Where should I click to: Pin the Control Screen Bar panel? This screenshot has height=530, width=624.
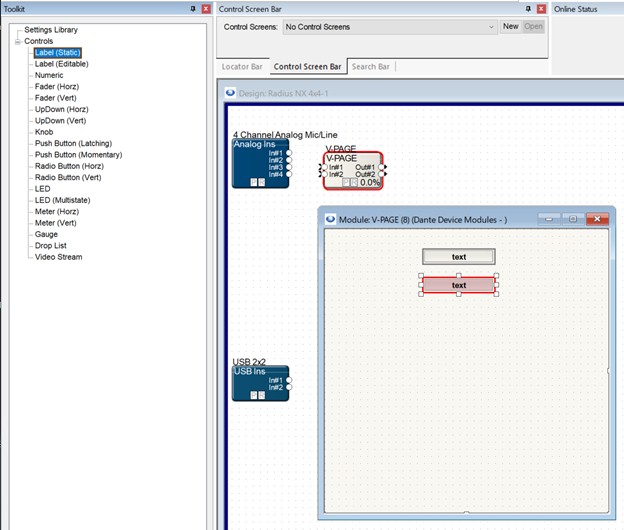click(x=528, y=9)
